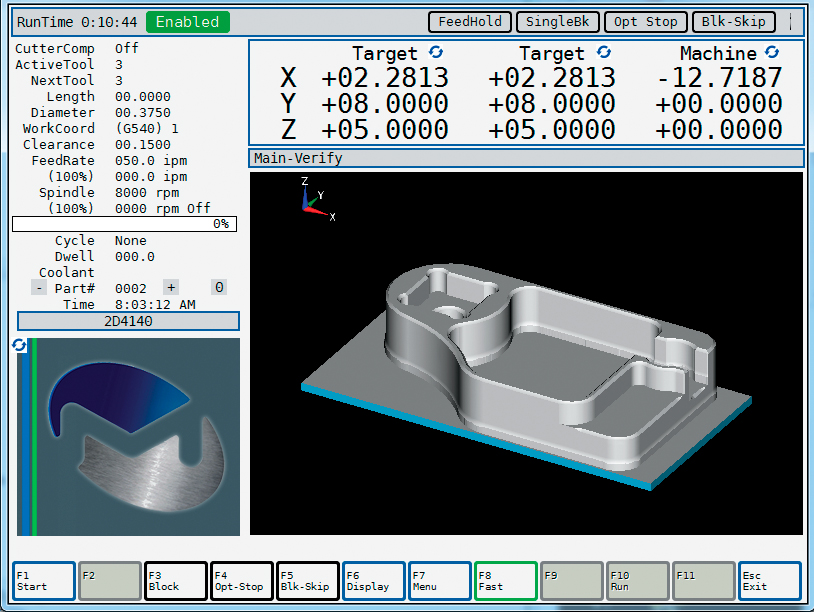Image resolution: width=814 pixels, height=612 pixels.
Task: Click the 2D4140 program name field
Action: tap(128, 321)
